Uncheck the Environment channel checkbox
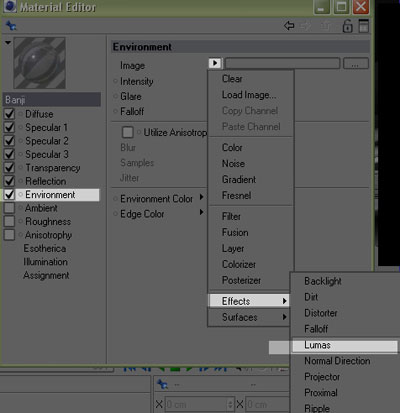 [9, 195]
